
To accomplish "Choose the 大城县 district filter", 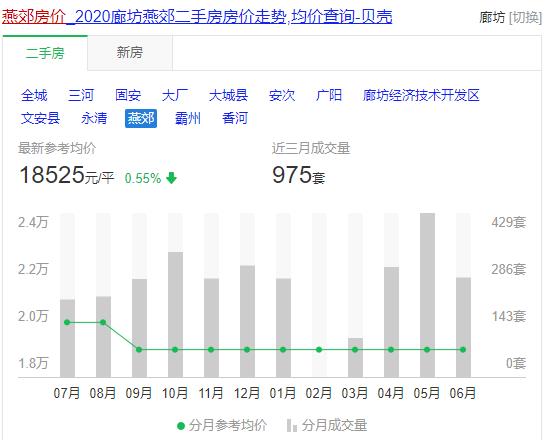I will 228,95.
